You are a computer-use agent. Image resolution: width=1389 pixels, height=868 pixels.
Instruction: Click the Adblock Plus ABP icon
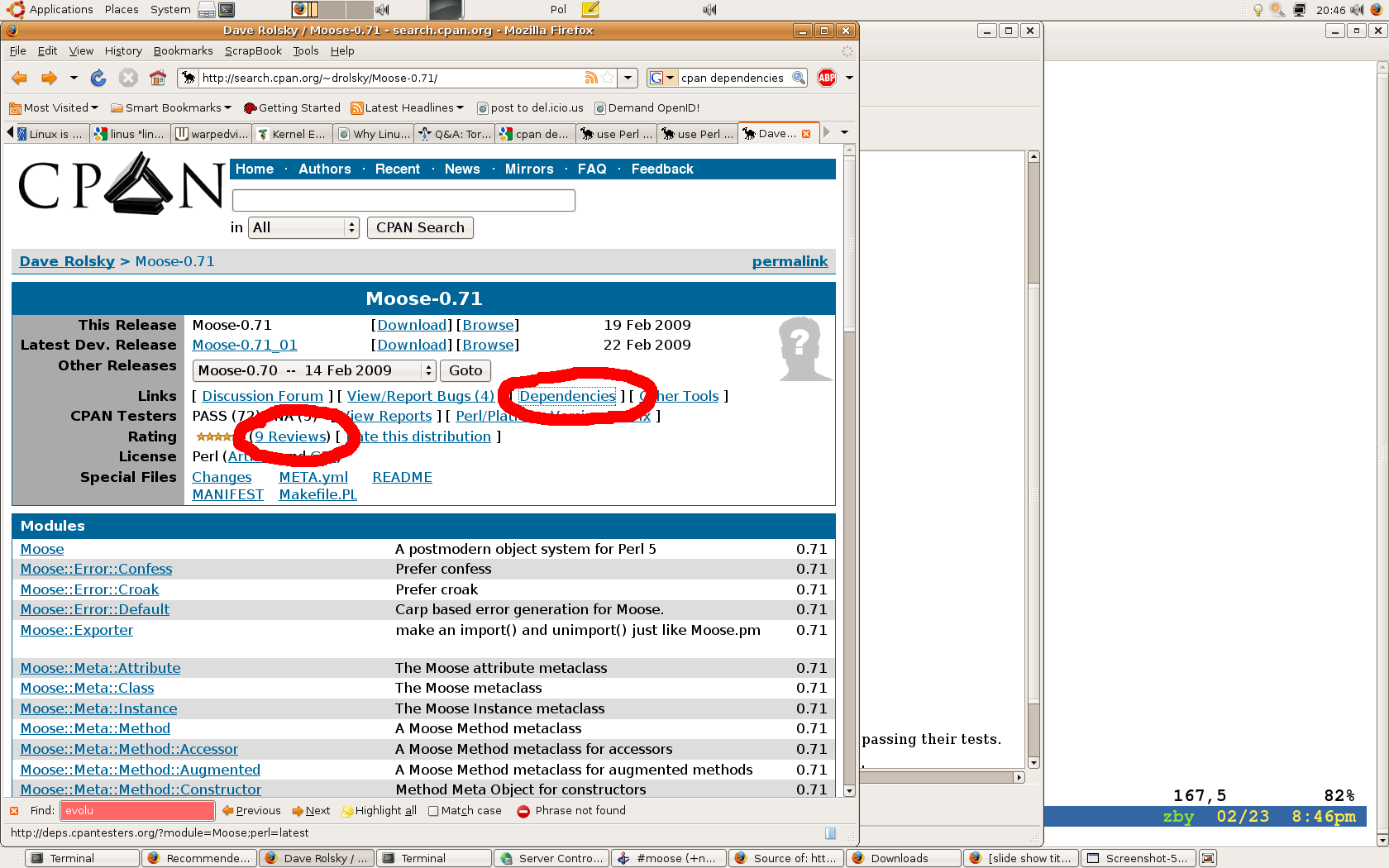click(826, 78)
